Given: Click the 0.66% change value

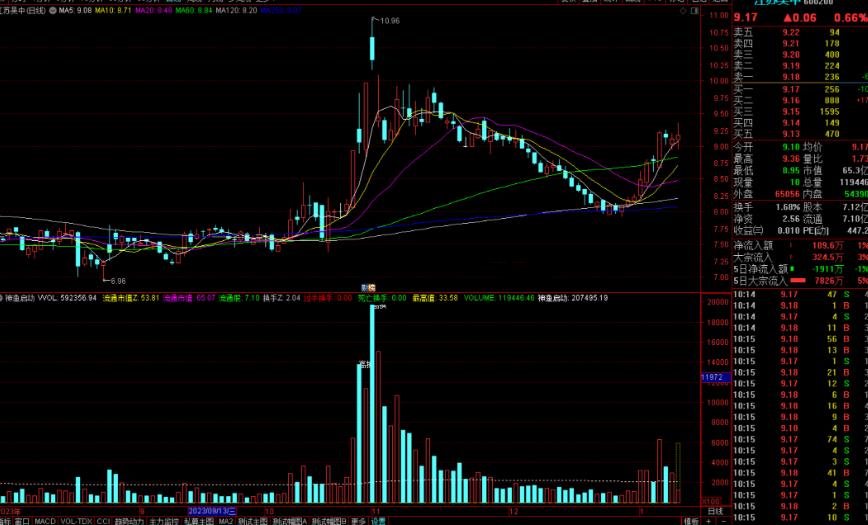Looking at the screenshot, I should (x=851, y=18).
